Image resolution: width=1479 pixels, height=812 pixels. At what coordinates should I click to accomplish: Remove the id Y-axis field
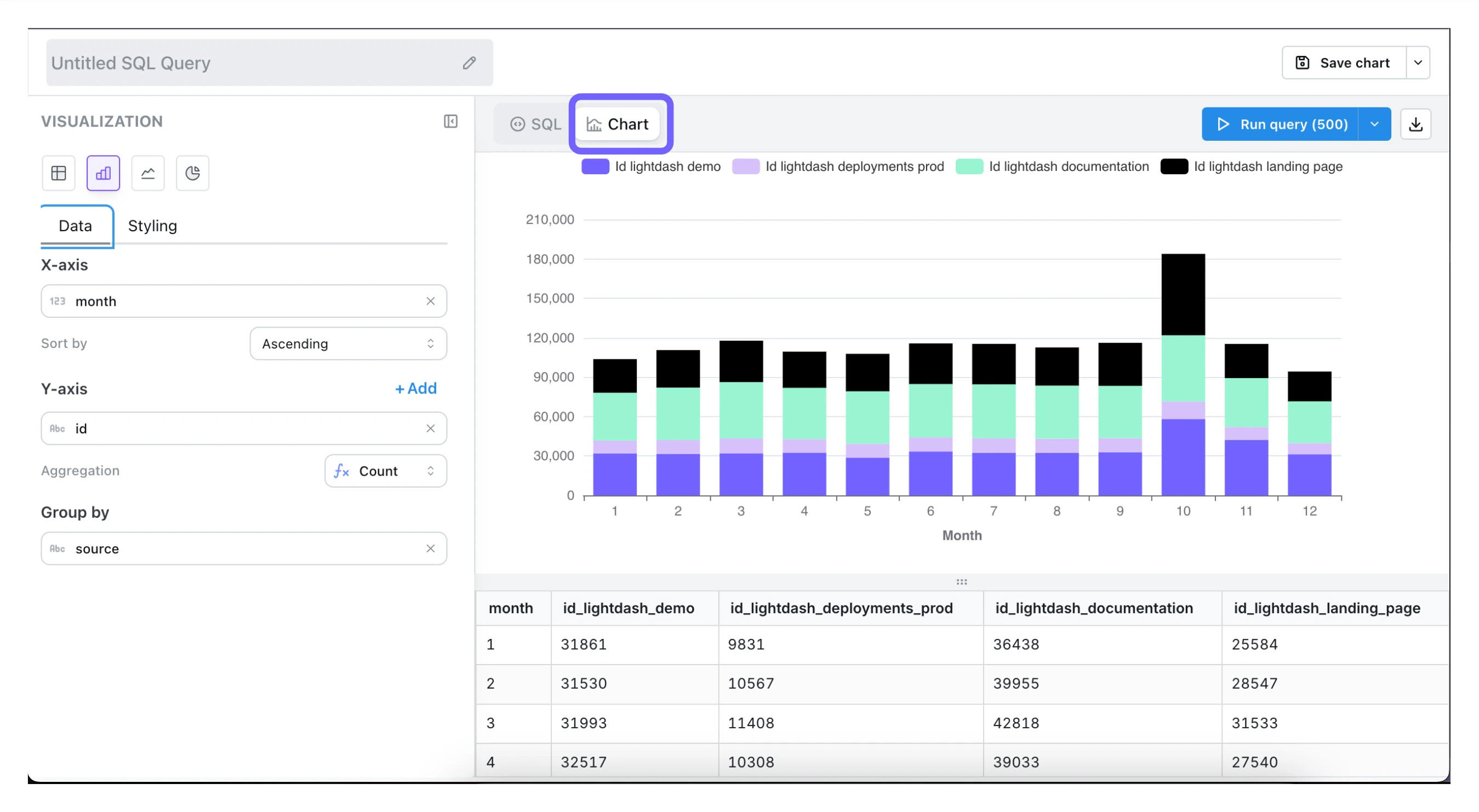tap(430, 428)
